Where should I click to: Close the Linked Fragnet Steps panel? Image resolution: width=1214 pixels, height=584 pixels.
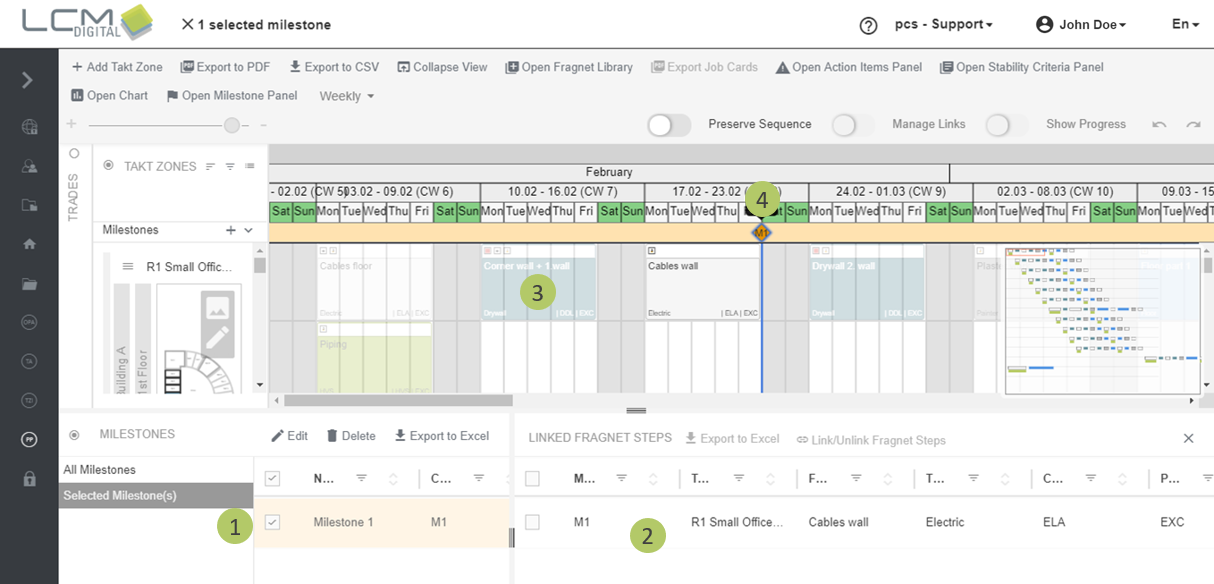[x=1188, y=438]
